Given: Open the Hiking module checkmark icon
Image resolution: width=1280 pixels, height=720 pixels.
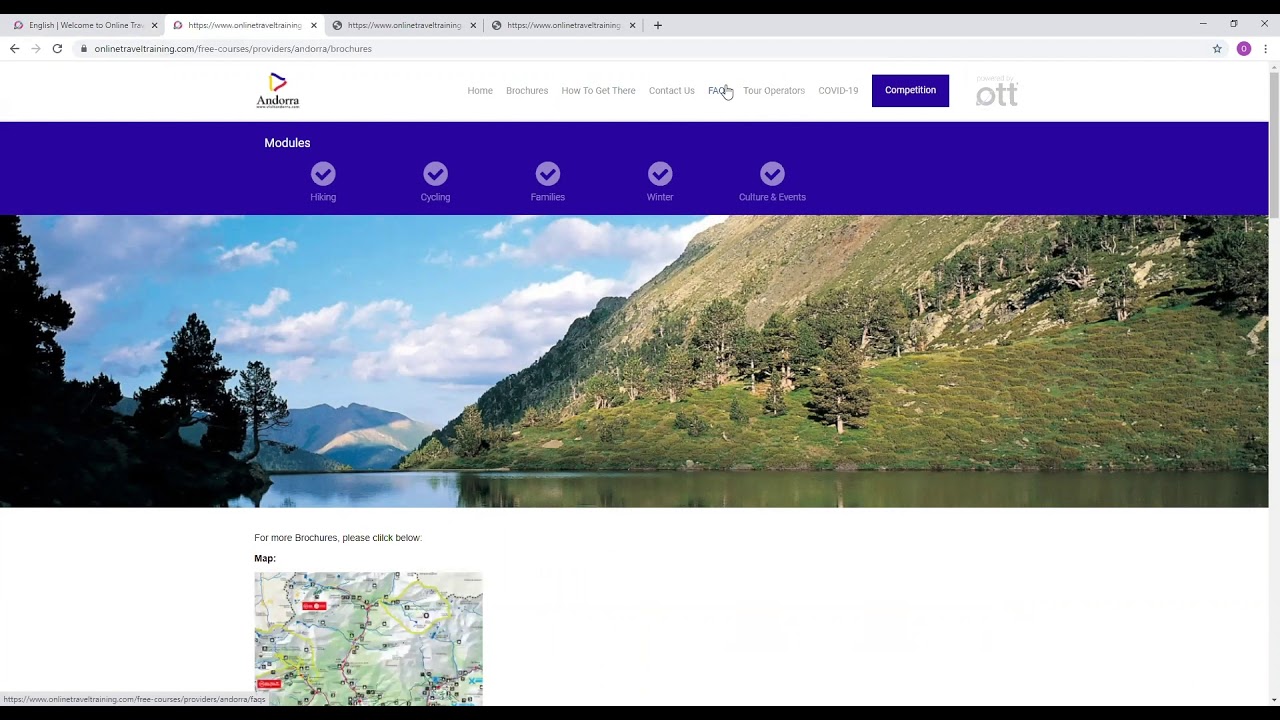Looking at the screenshot, I should click(x=323, y=174).
